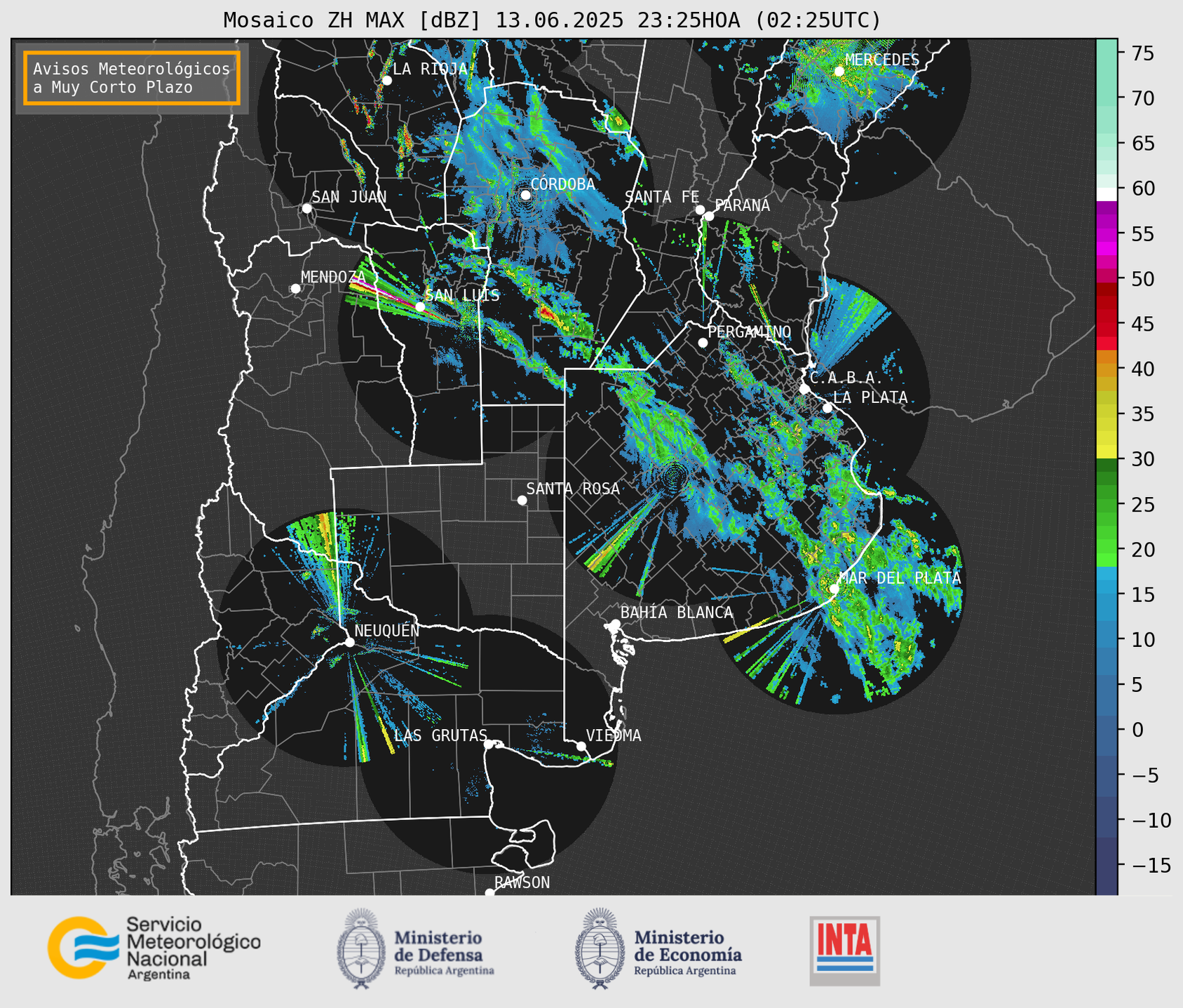Screen dimensions: 1183x1008
Task: Click the San Juan city marker dot
Action: point(306,208)
